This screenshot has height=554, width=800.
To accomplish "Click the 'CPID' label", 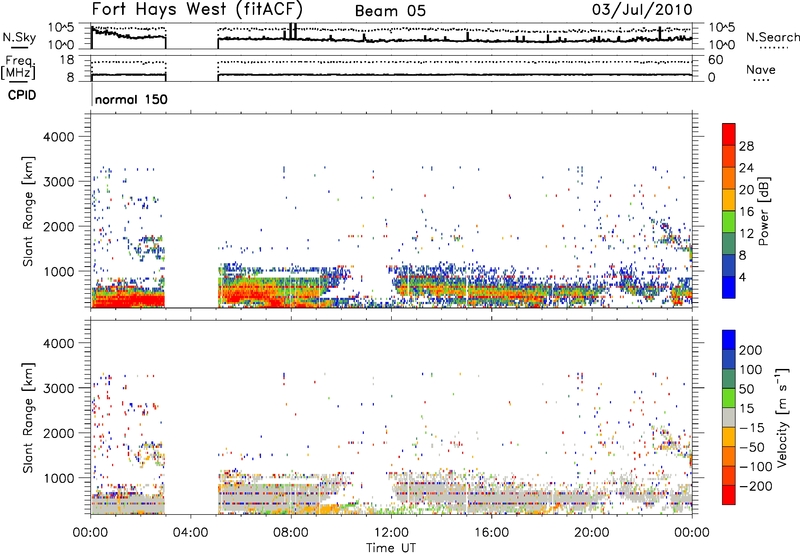I will (22, 95).
